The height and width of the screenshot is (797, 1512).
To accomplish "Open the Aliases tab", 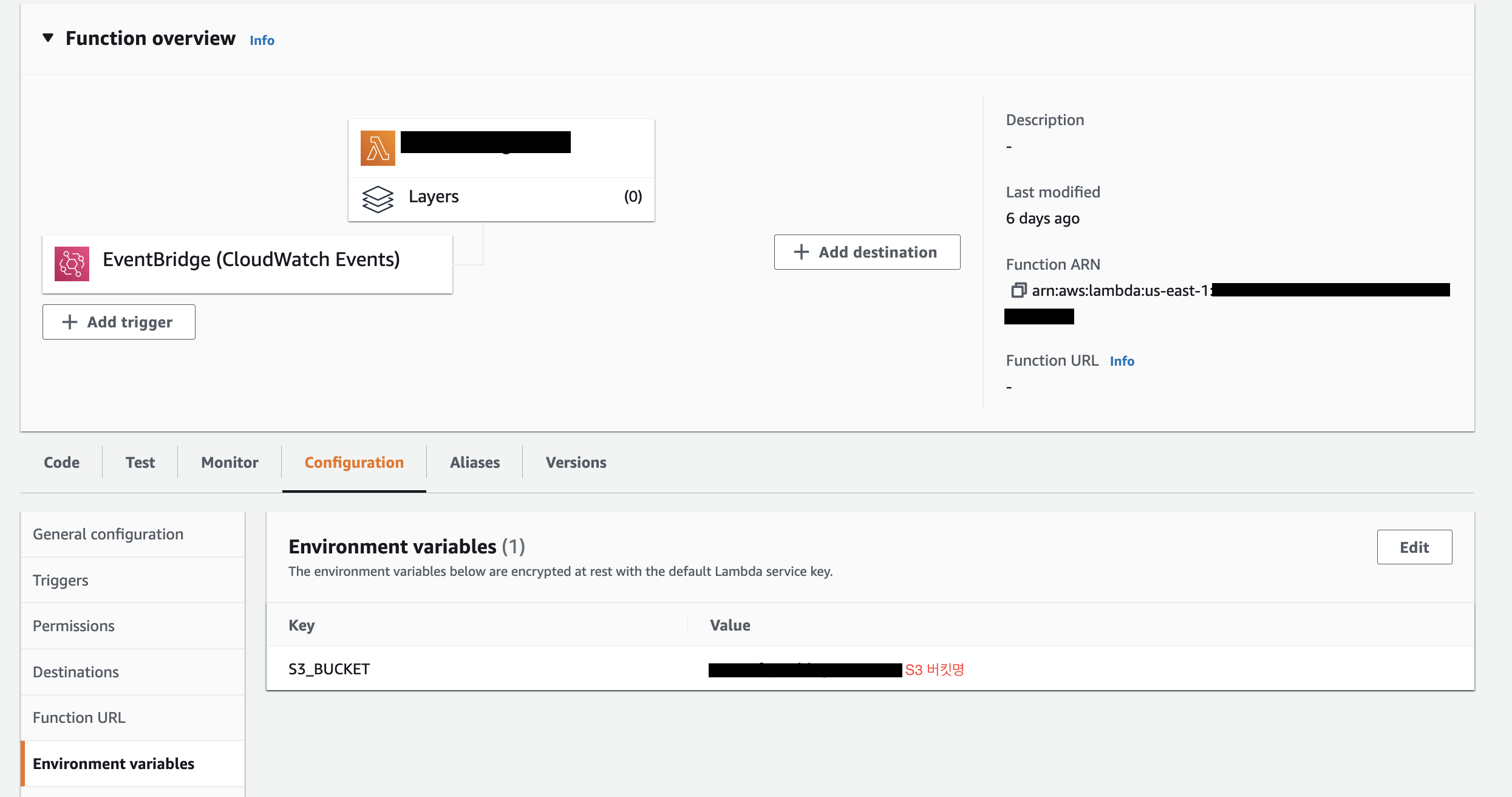I will 475,462.
